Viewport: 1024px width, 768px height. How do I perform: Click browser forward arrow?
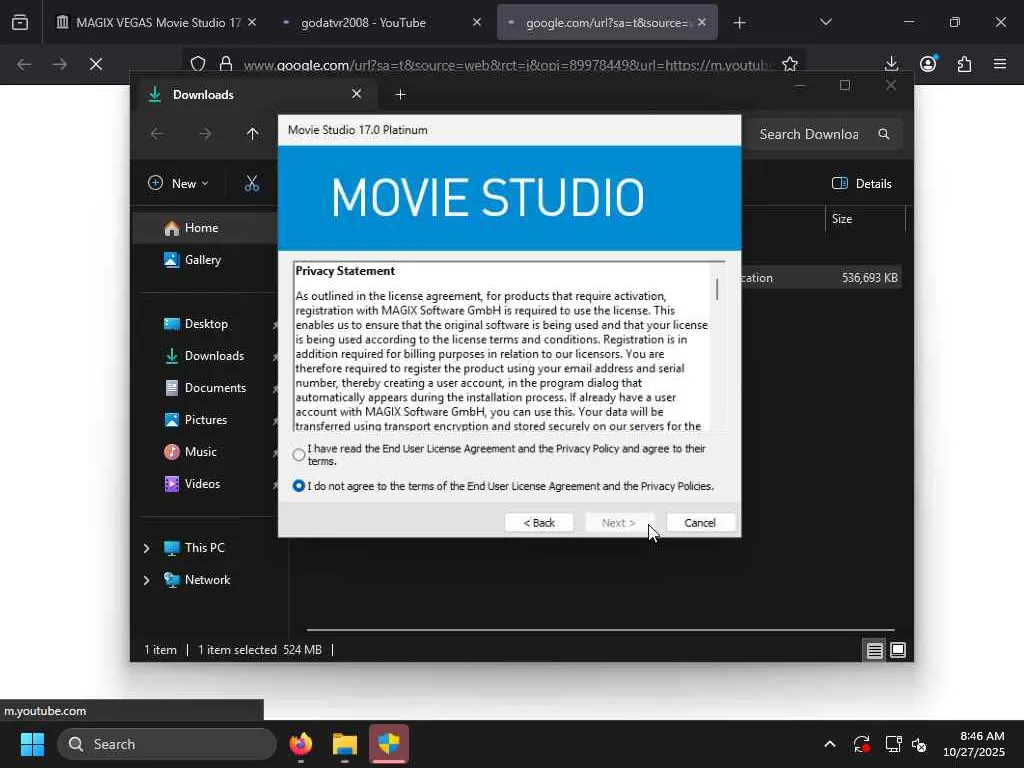(x=60, y=64)
